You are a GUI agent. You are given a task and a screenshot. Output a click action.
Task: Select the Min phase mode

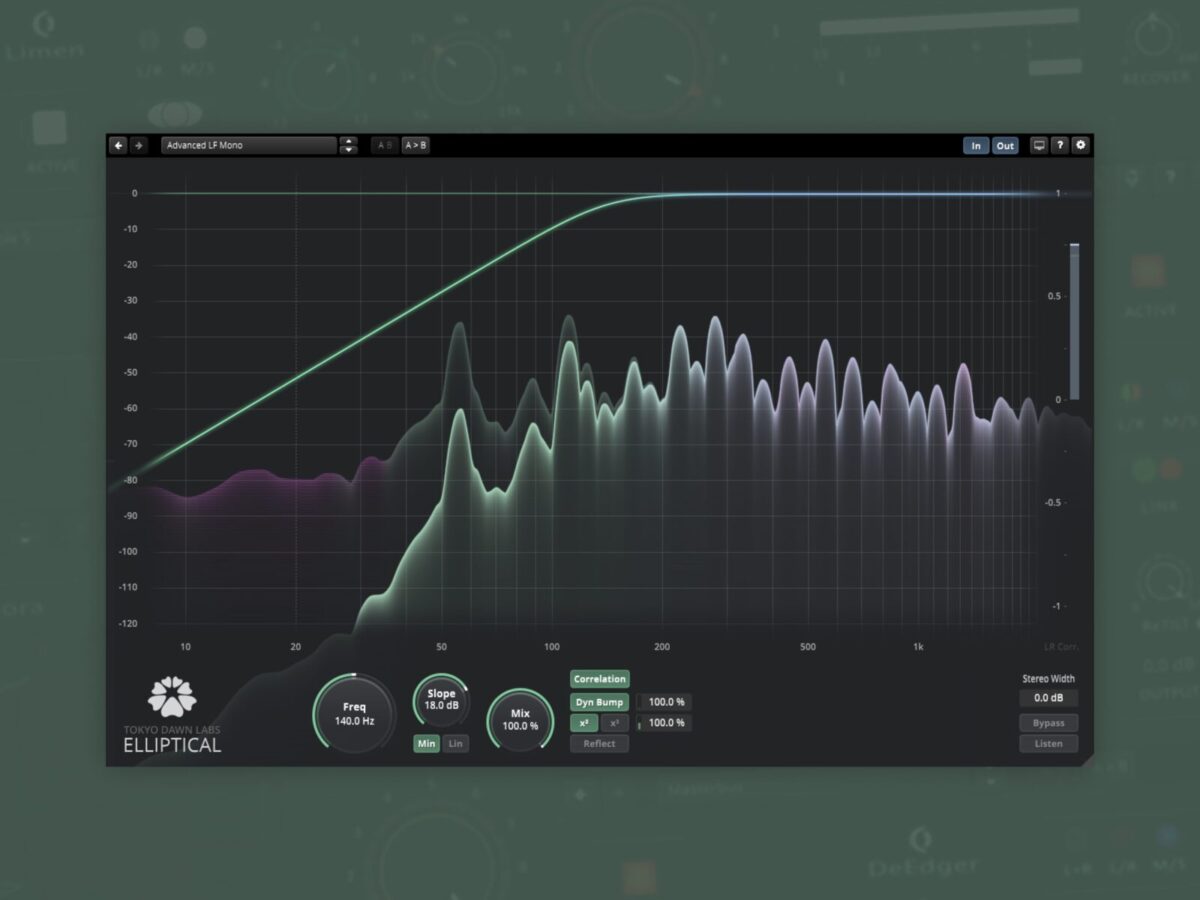click(x=427, y=744)
